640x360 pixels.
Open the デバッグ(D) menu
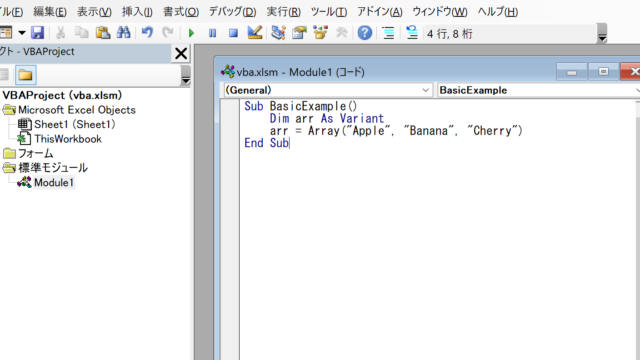[x=232, y=12]
